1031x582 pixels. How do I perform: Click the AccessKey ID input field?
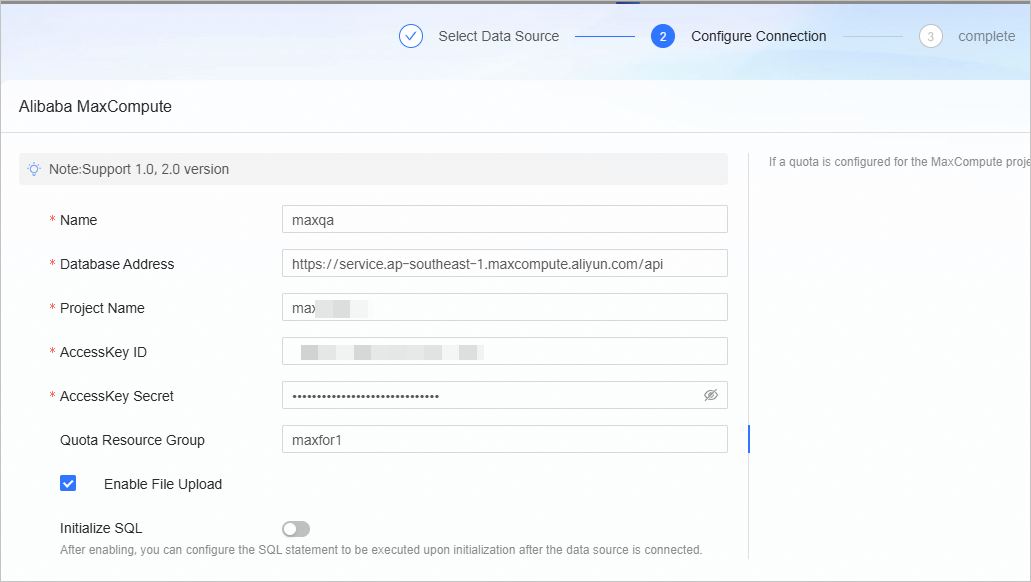point(505,351)
